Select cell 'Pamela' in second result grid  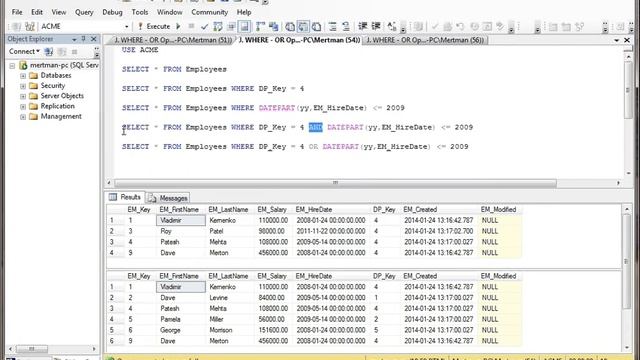pos(181,320)
